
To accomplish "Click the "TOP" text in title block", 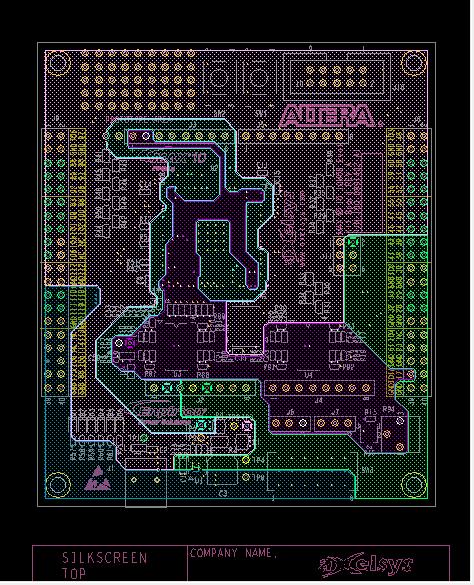I will point(74,573).
